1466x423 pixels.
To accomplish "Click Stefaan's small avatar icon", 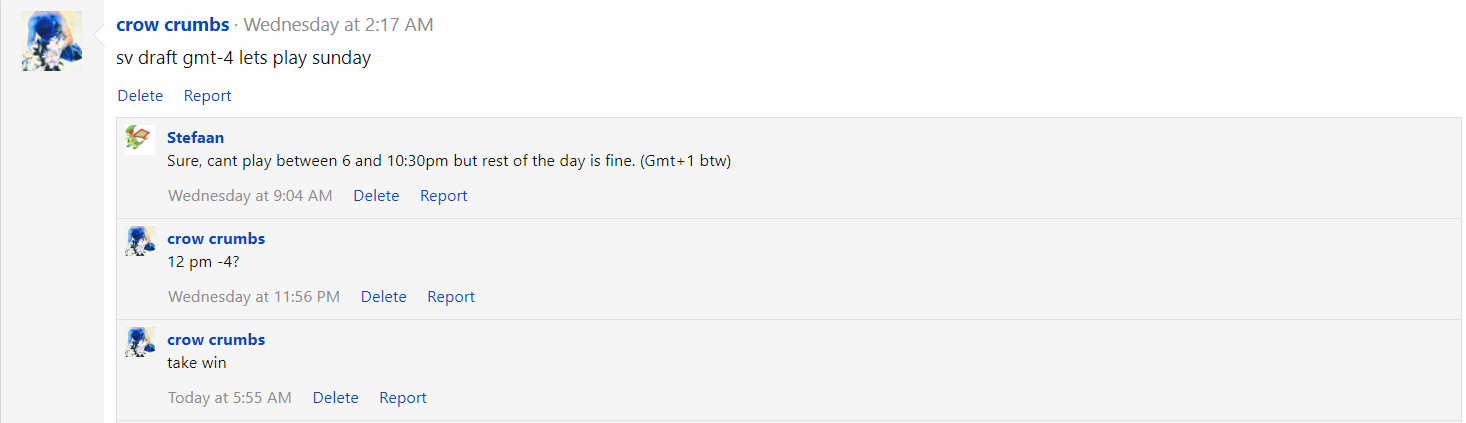I will click(140, 139).
